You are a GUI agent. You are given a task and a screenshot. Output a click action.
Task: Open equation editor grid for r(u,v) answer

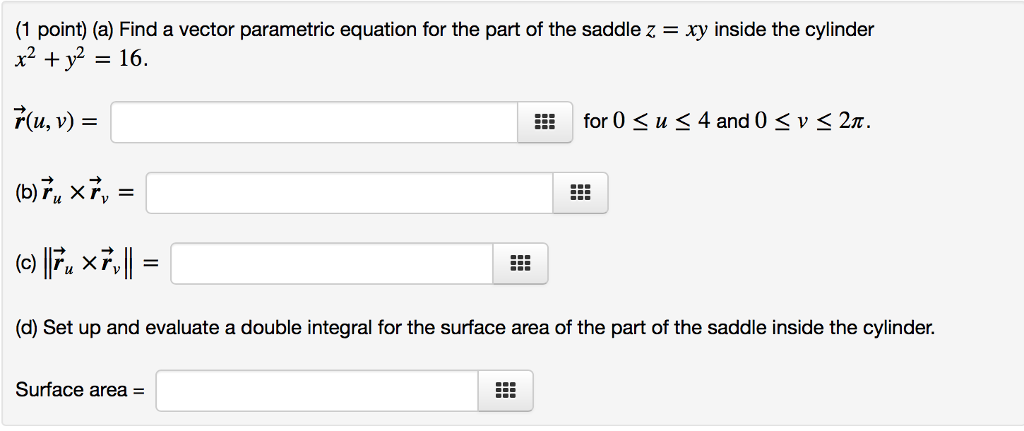coord(545,122)
